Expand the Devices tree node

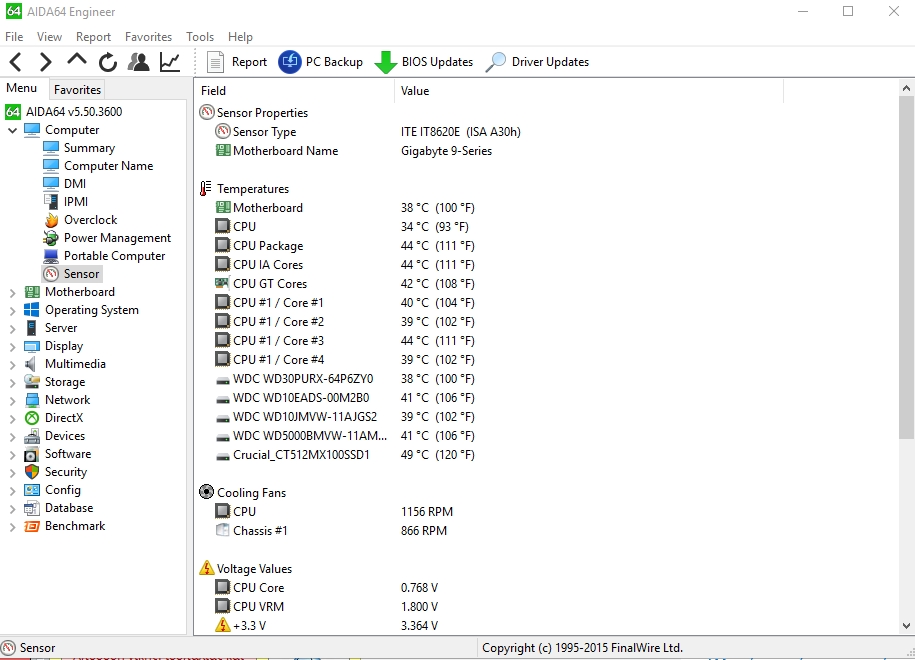(x=12, y=436)
